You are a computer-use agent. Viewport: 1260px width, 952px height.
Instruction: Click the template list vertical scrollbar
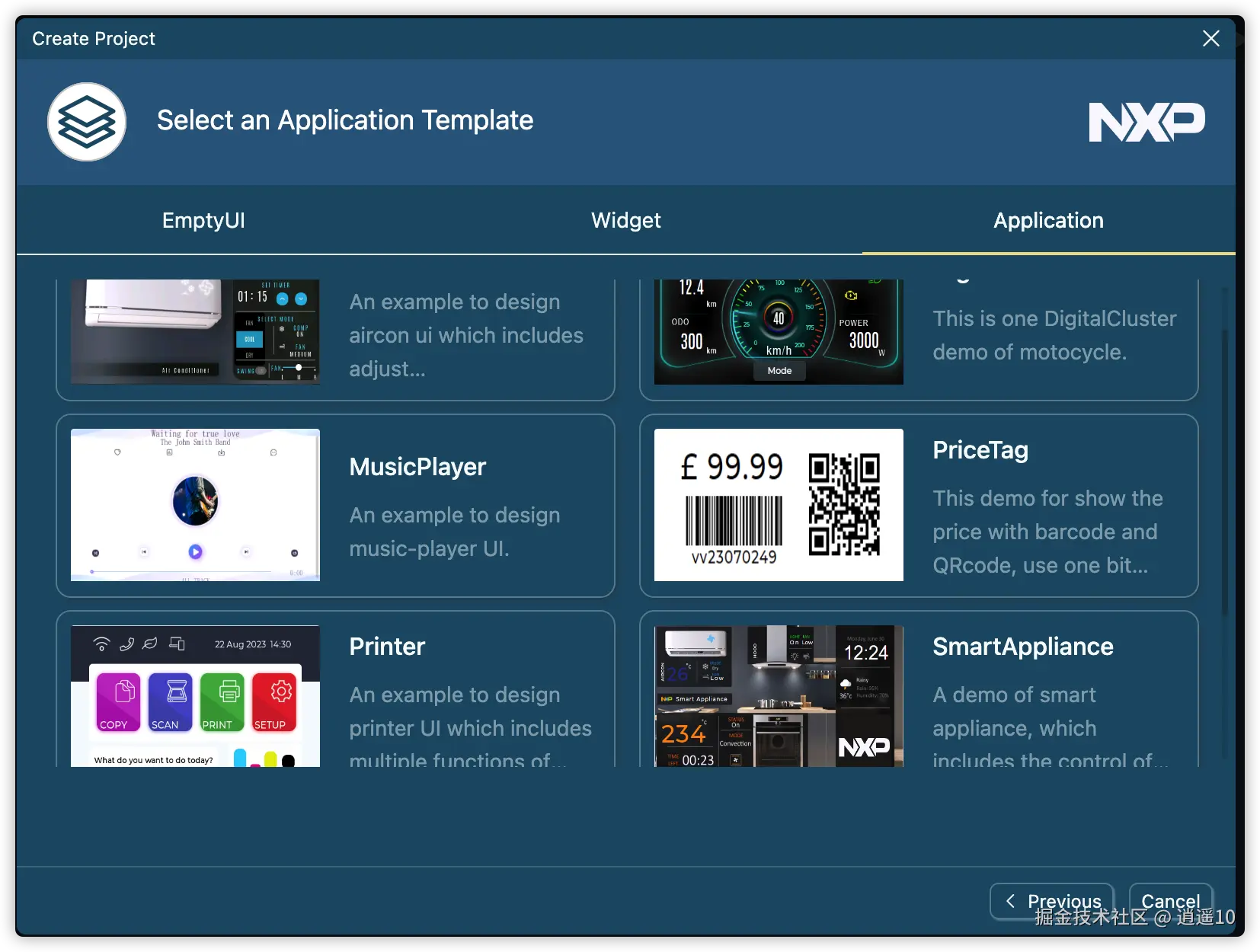coord(1225,472)
